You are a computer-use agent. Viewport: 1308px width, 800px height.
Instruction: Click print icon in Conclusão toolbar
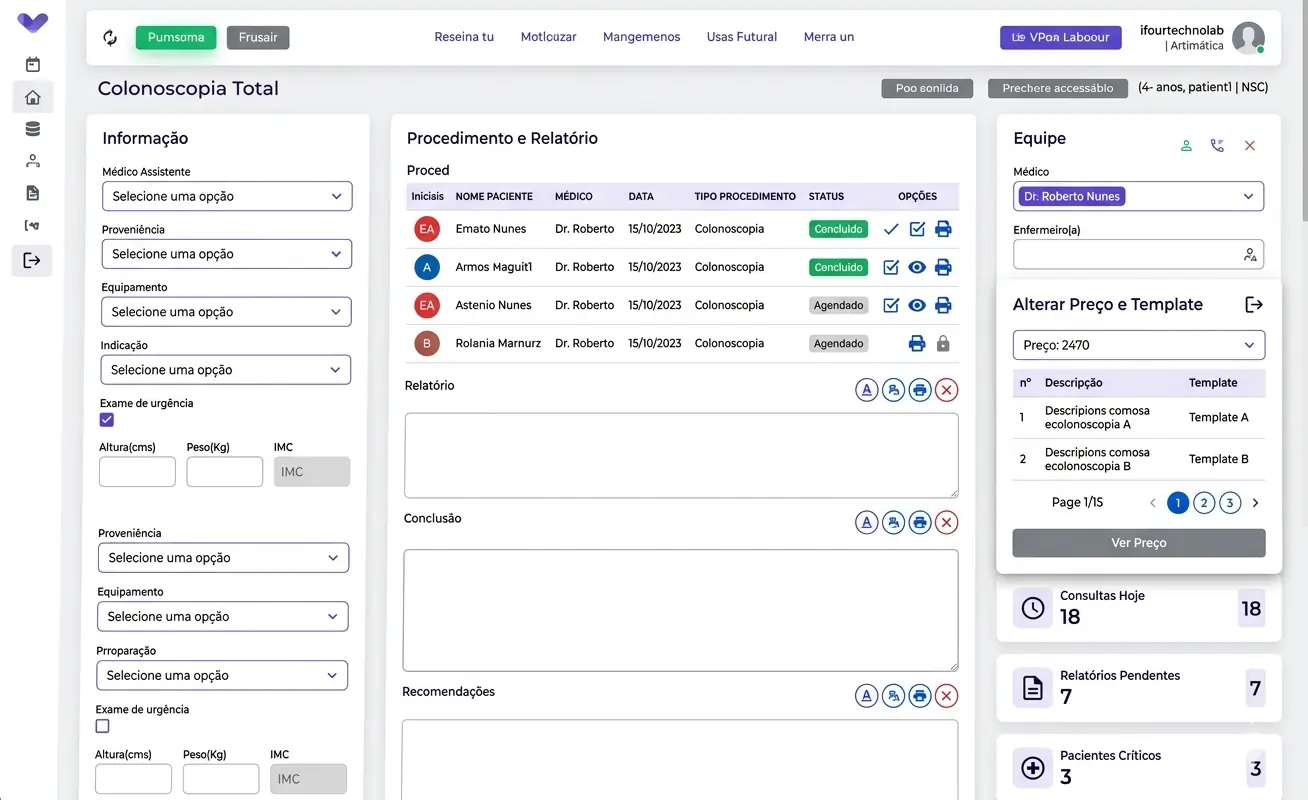pos(920,522)
